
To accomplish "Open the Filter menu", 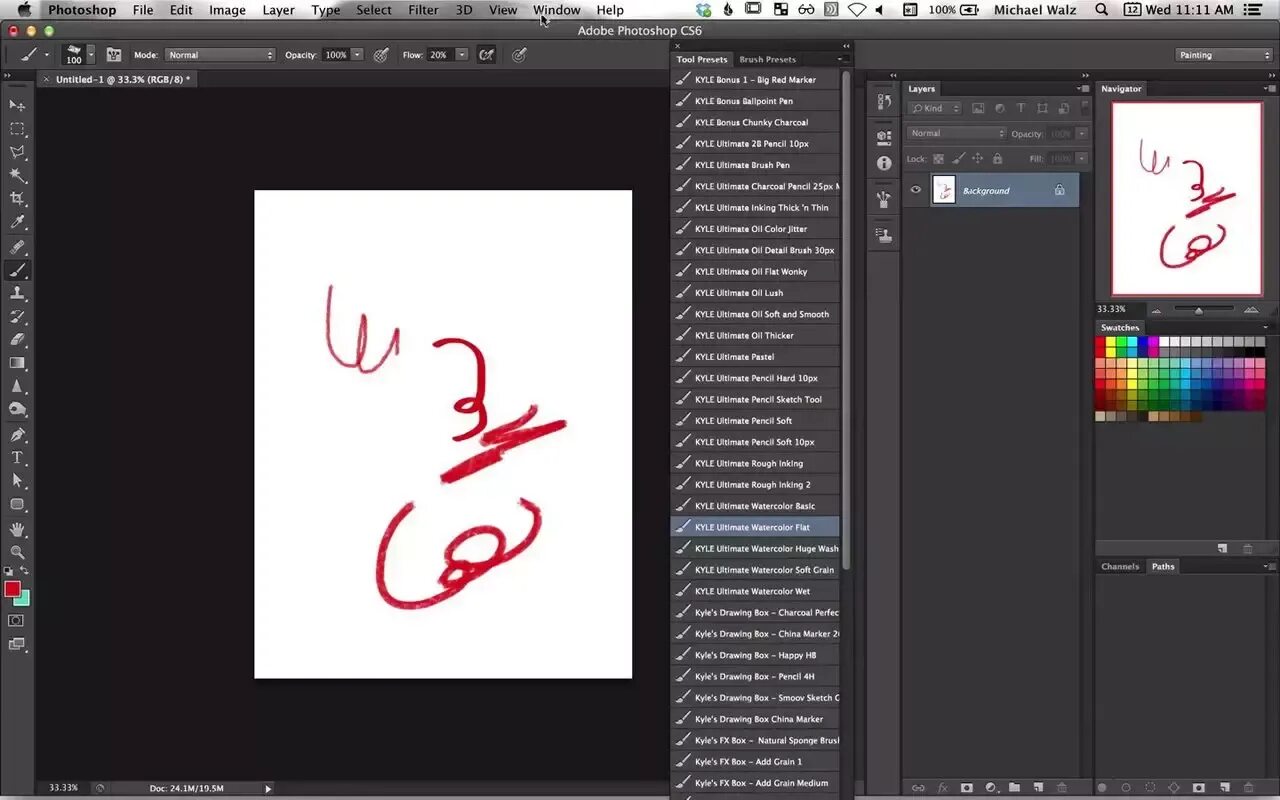I will [423, 10].
